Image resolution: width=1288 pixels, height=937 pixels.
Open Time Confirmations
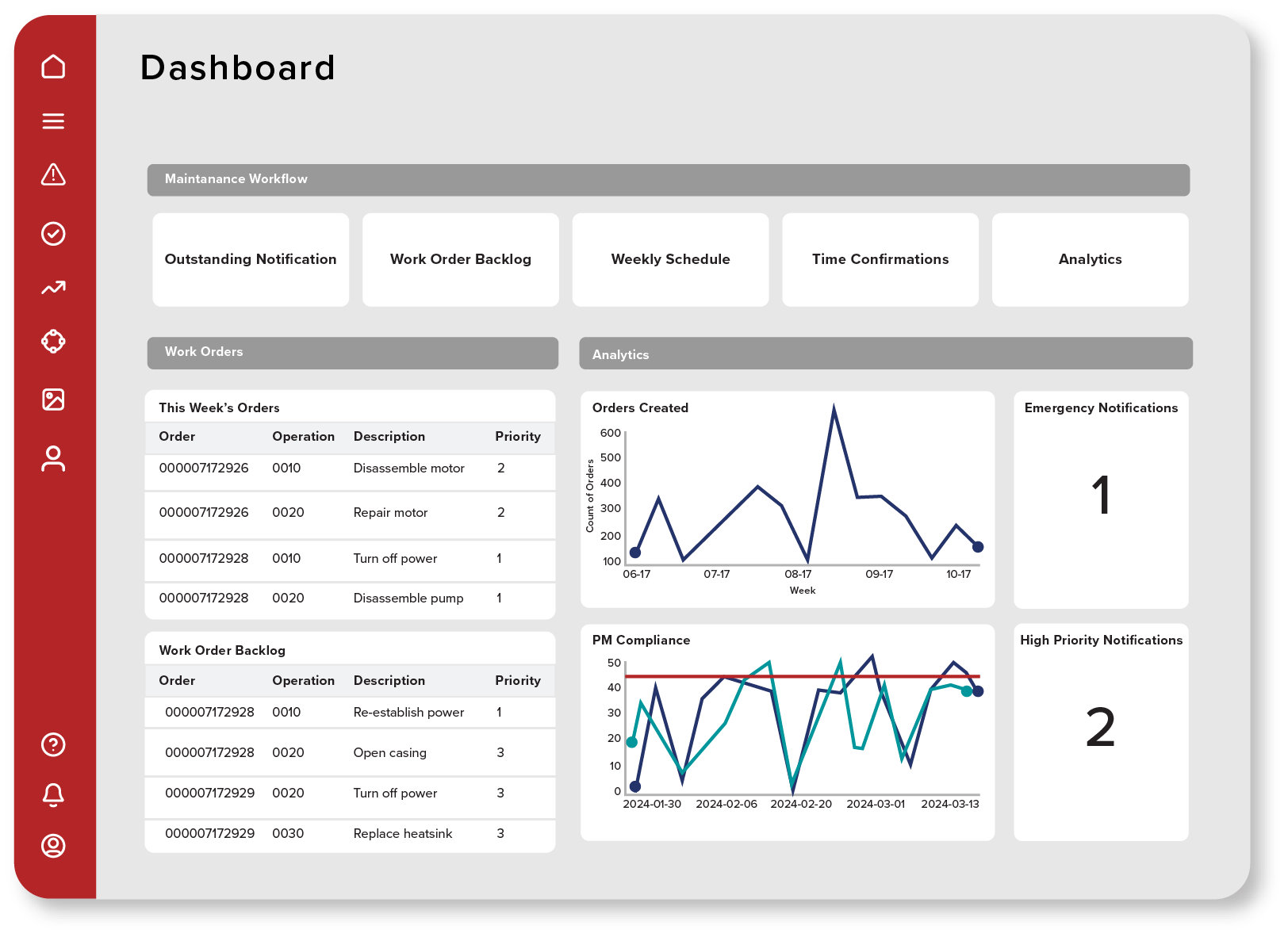[880, 259]
